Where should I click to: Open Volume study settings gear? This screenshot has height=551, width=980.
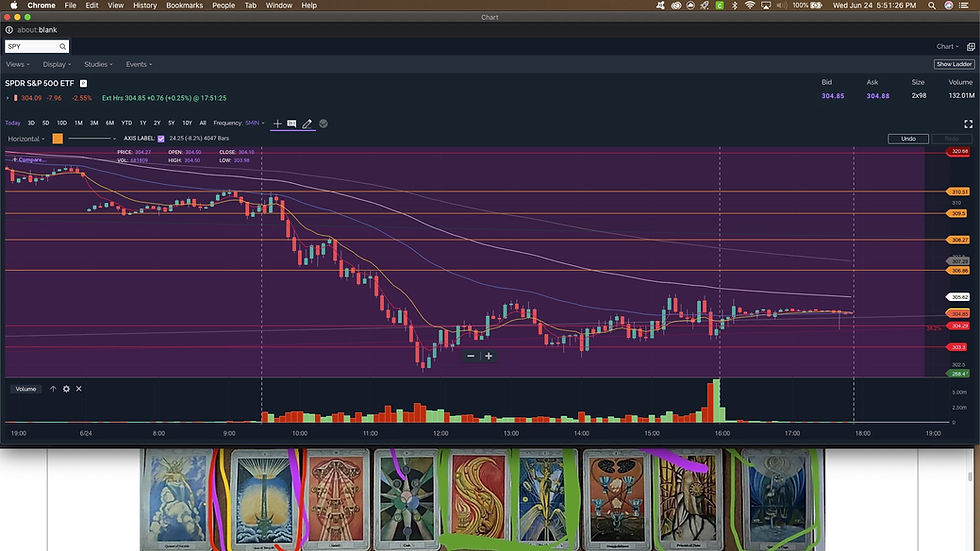tap(66, 389)
